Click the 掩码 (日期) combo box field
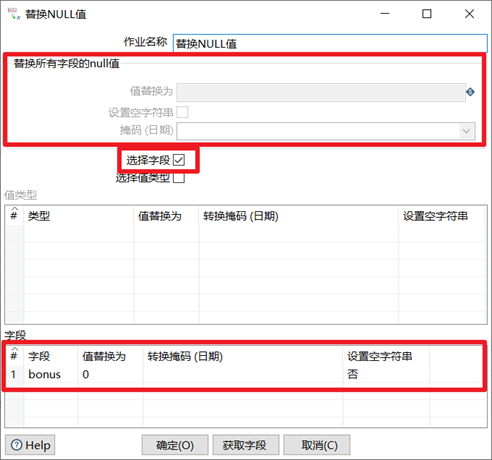492x460 pixels. point(326,131)
